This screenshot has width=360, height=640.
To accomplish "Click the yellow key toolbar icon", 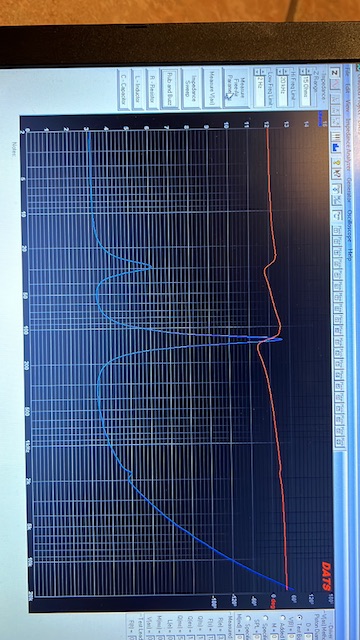I will [337, 162].
